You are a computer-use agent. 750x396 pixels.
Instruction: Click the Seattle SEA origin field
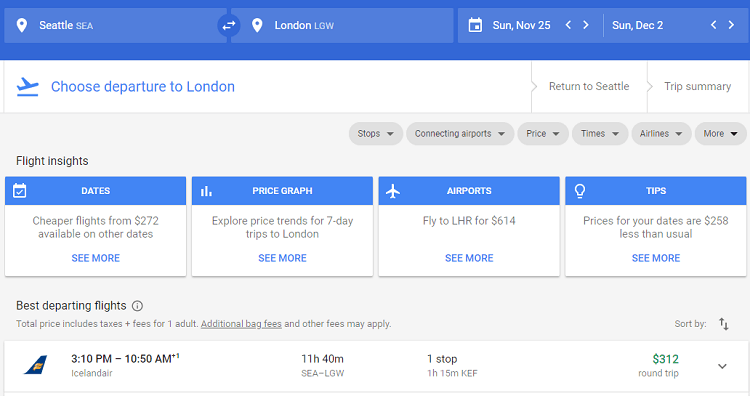coord(115,25)
